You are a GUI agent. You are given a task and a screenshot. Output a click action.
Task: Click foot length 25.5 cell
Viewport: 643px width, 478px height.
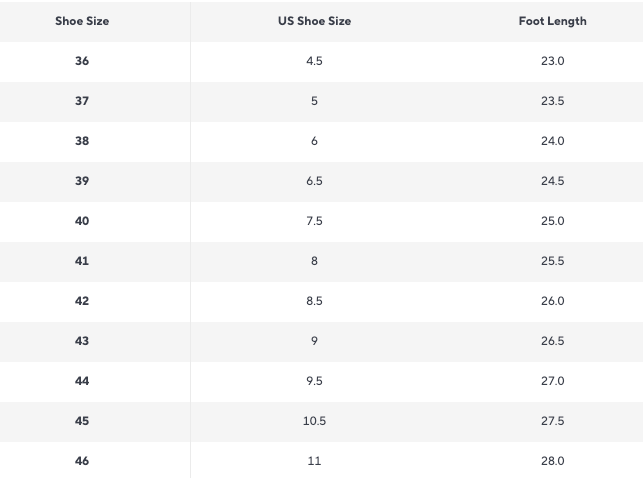point(552,261)
